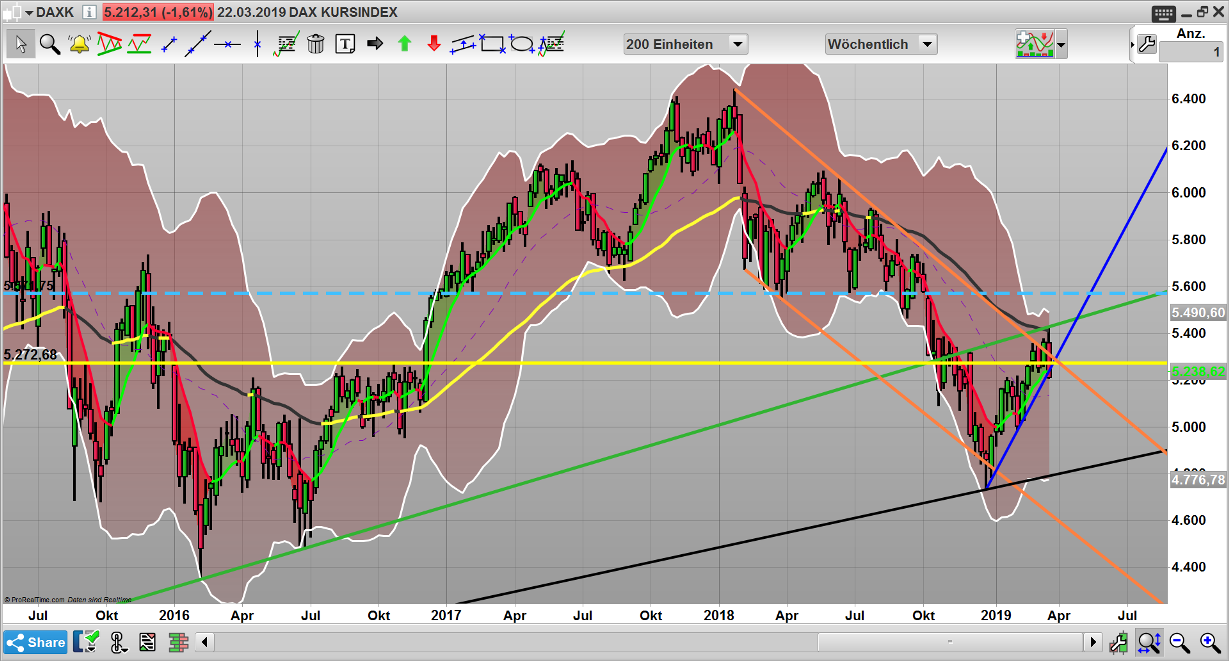Screen dimensions: 1229x661
Task: Select the parallel channel drawing tool
Action: 463,44
